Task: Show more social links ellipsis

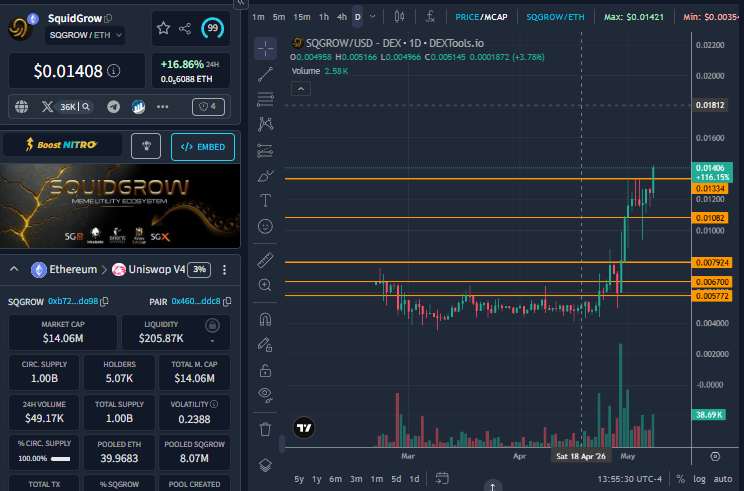Action: point(163,107)
